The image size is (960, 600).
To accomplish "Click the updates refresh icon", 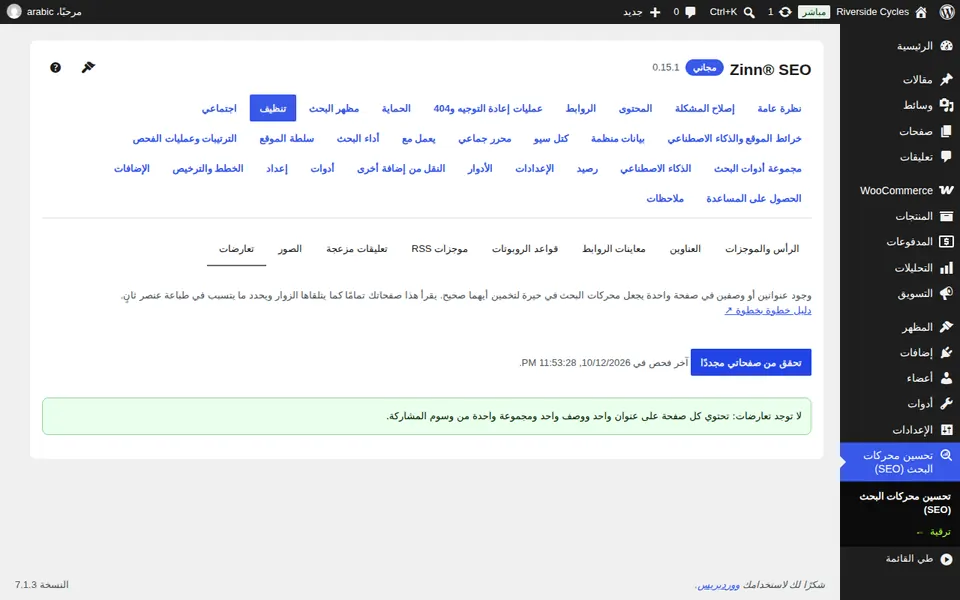I will 785,12.
